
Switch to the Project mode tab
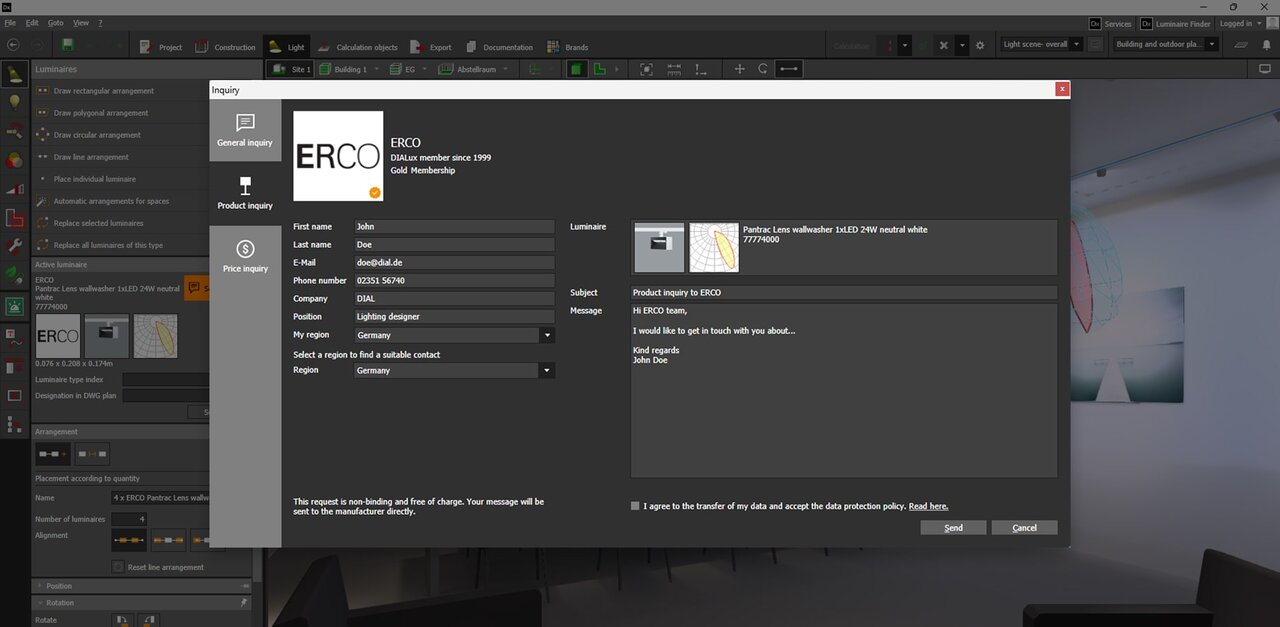tap(161, 47)
